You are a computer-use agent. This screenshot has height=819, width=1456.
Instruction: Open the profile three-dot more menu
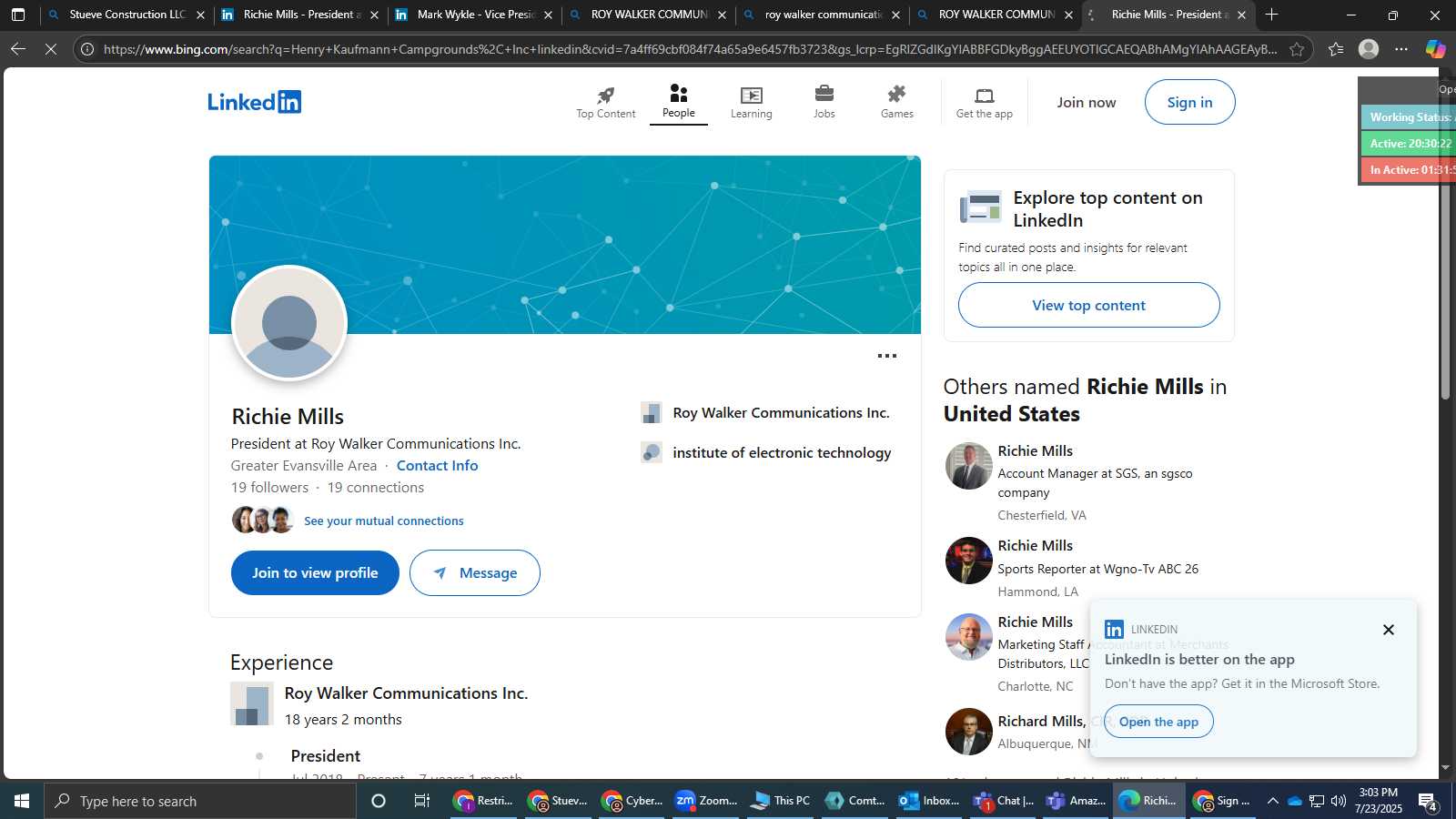tap(886, 356)
